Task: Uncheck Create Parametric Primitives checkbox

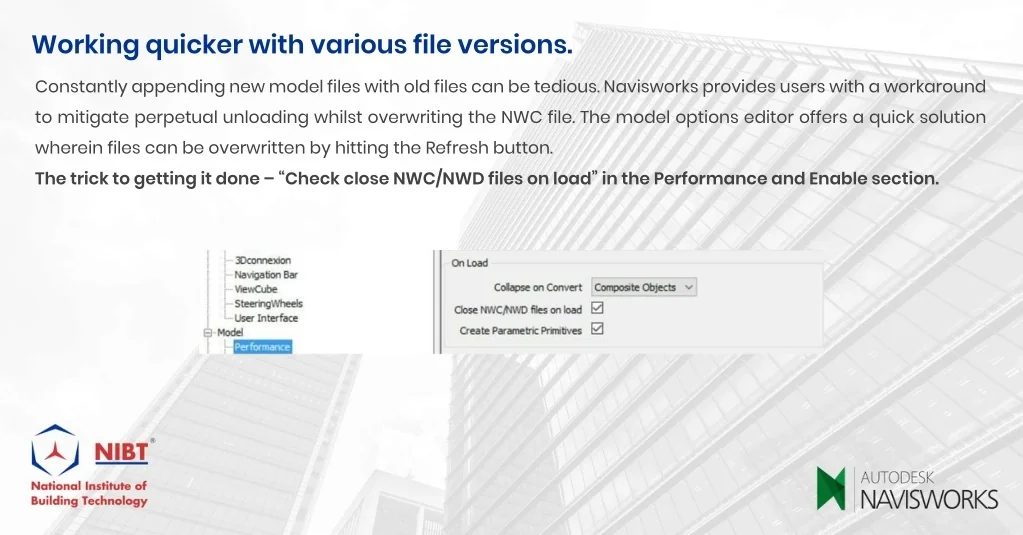Action: pos(598,329)
